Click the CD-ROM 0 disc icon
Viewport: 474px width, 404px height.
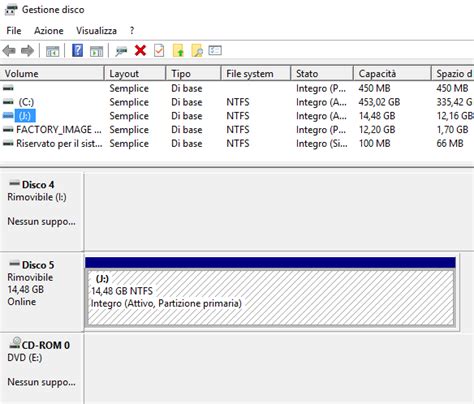[x=15, y=343]
